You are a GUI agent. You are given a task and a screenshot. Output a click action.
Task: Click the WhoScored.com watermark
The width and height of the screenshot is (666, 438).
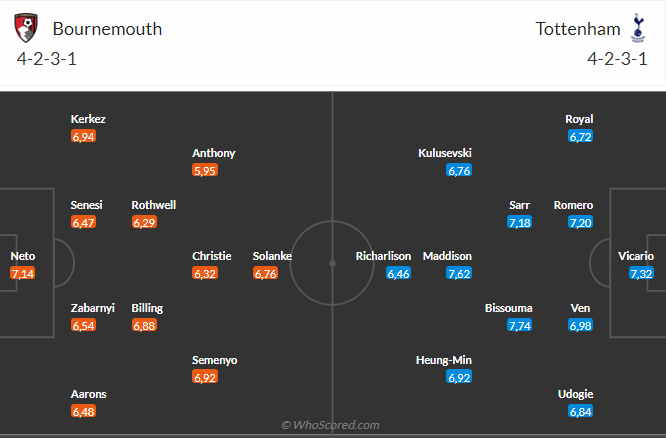pos(331,425)
